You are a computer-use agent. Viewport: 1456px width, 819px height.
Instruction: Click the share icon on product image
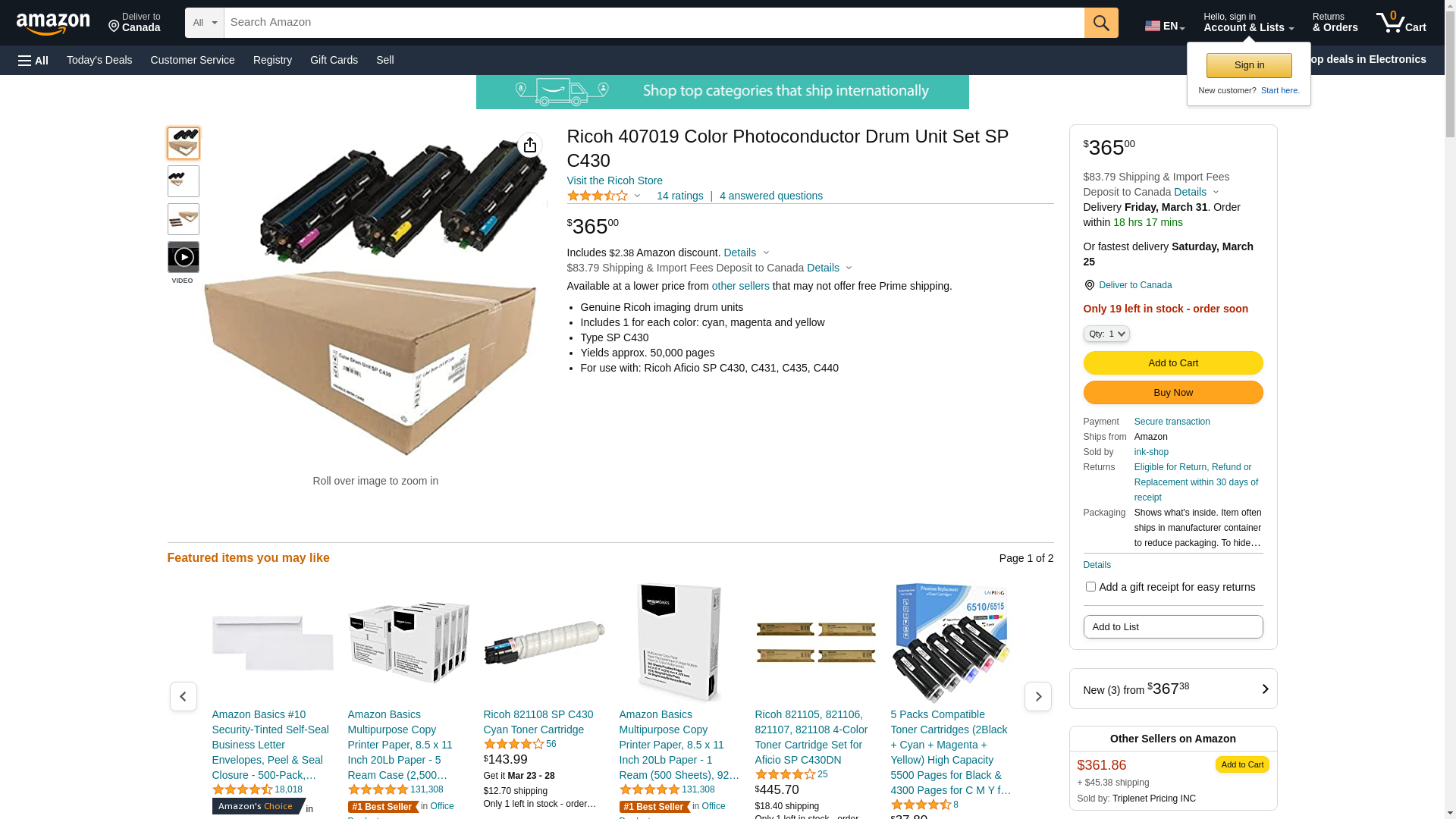coord(530,145)
